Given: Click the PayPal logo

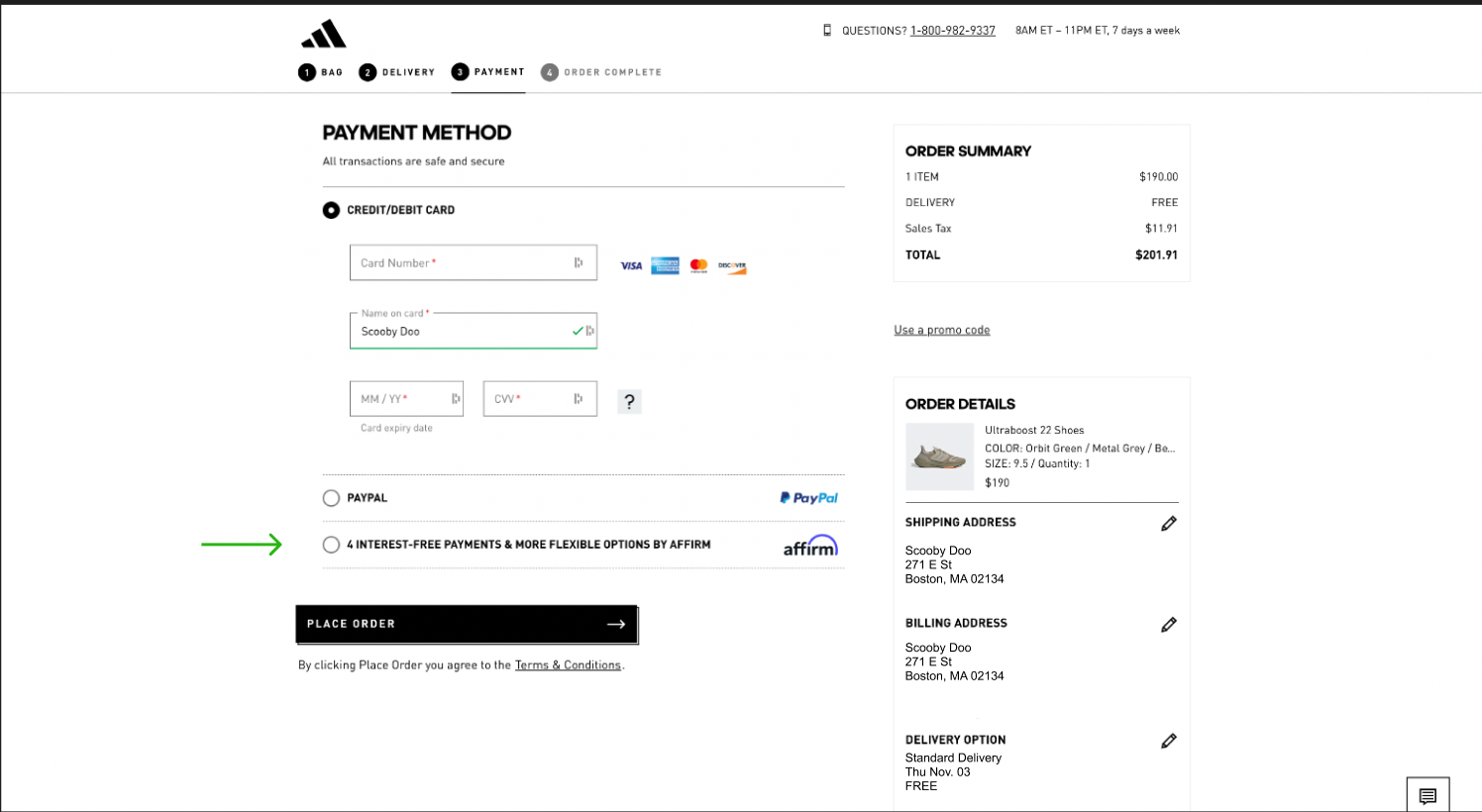Looking at the screenshot, I should click(808, 498).
